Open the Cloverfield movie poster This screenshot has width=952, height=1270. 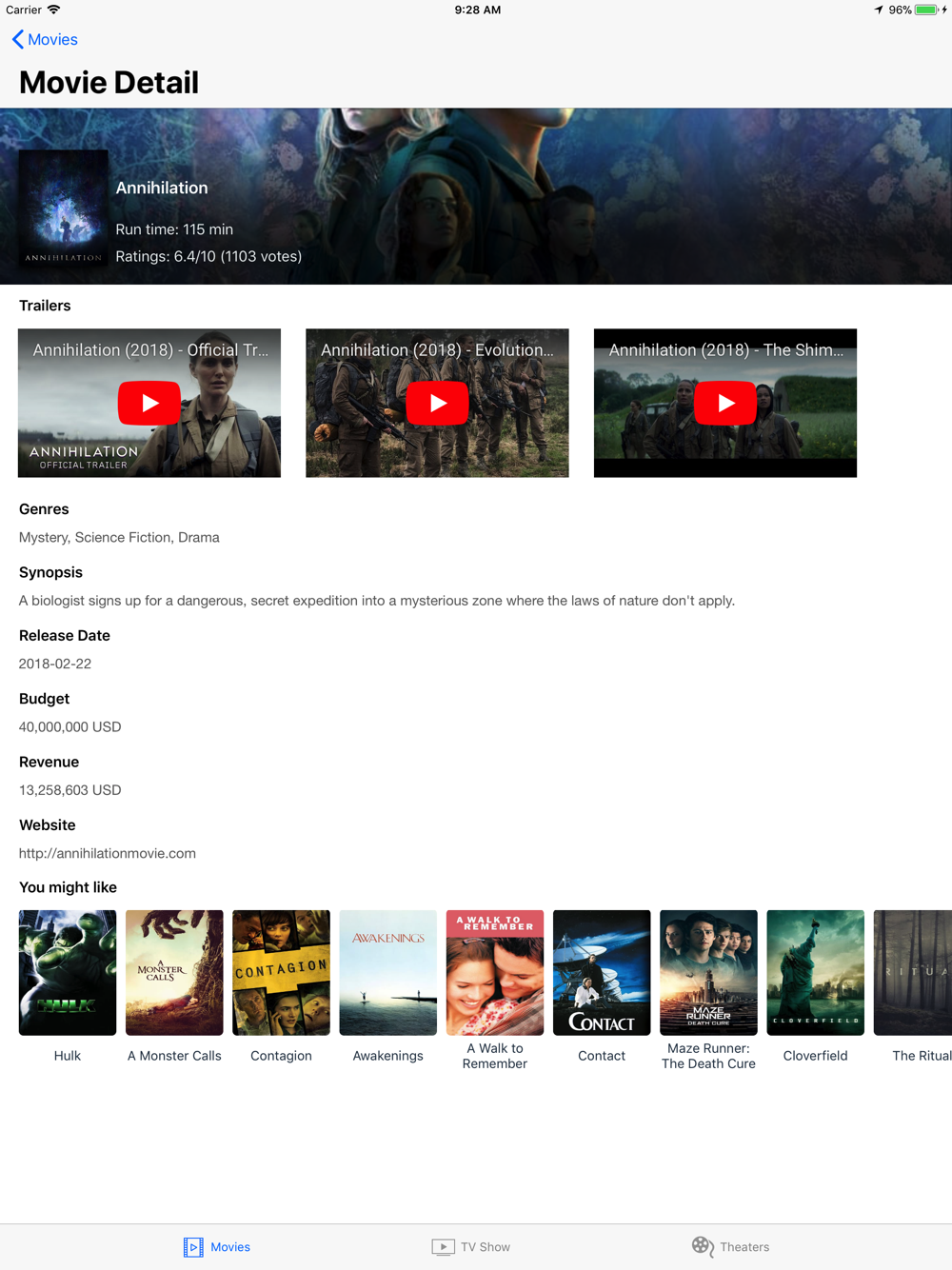click(x=816, y=972)
